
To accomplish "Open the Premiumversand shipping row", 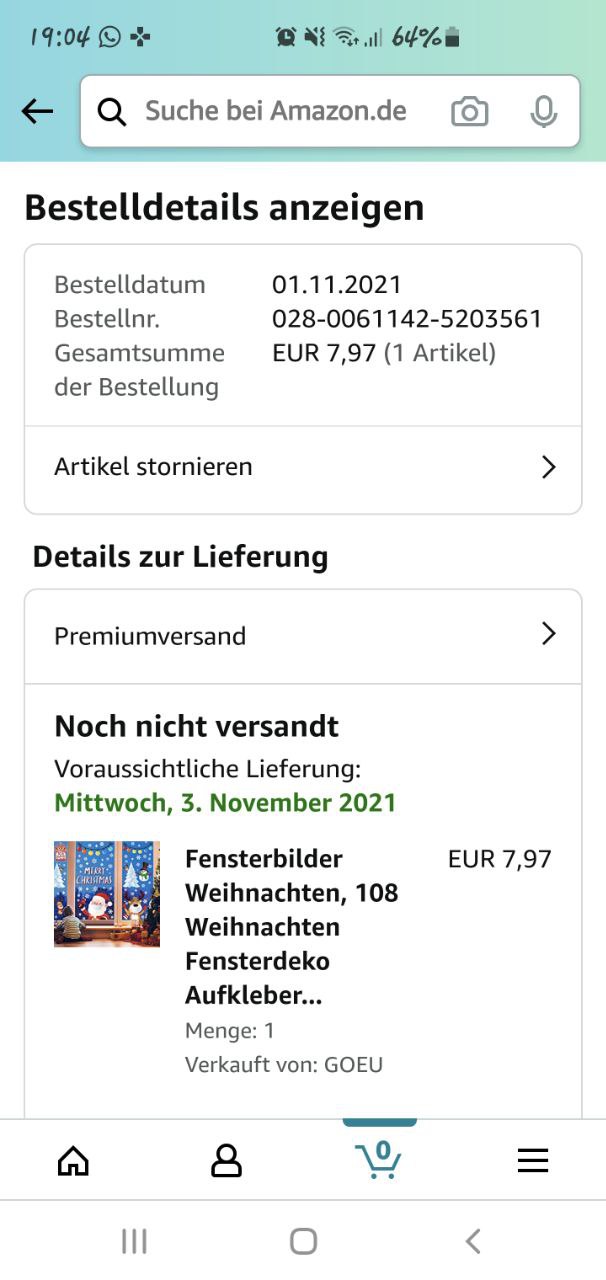I will point(303,636).
